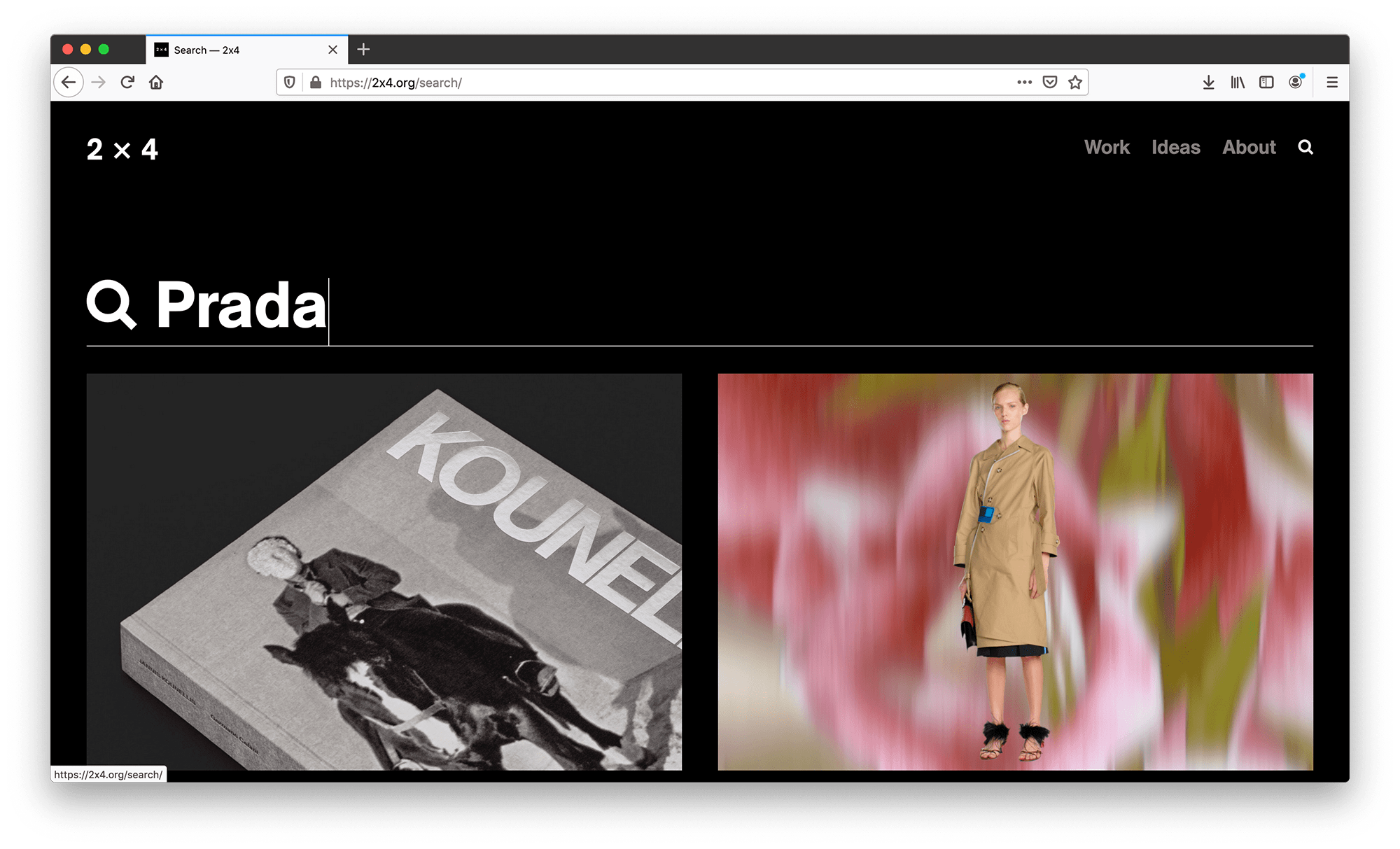Click the padlock site security icon
Viewport: 1400px width, 849px height.
point(316,83)
